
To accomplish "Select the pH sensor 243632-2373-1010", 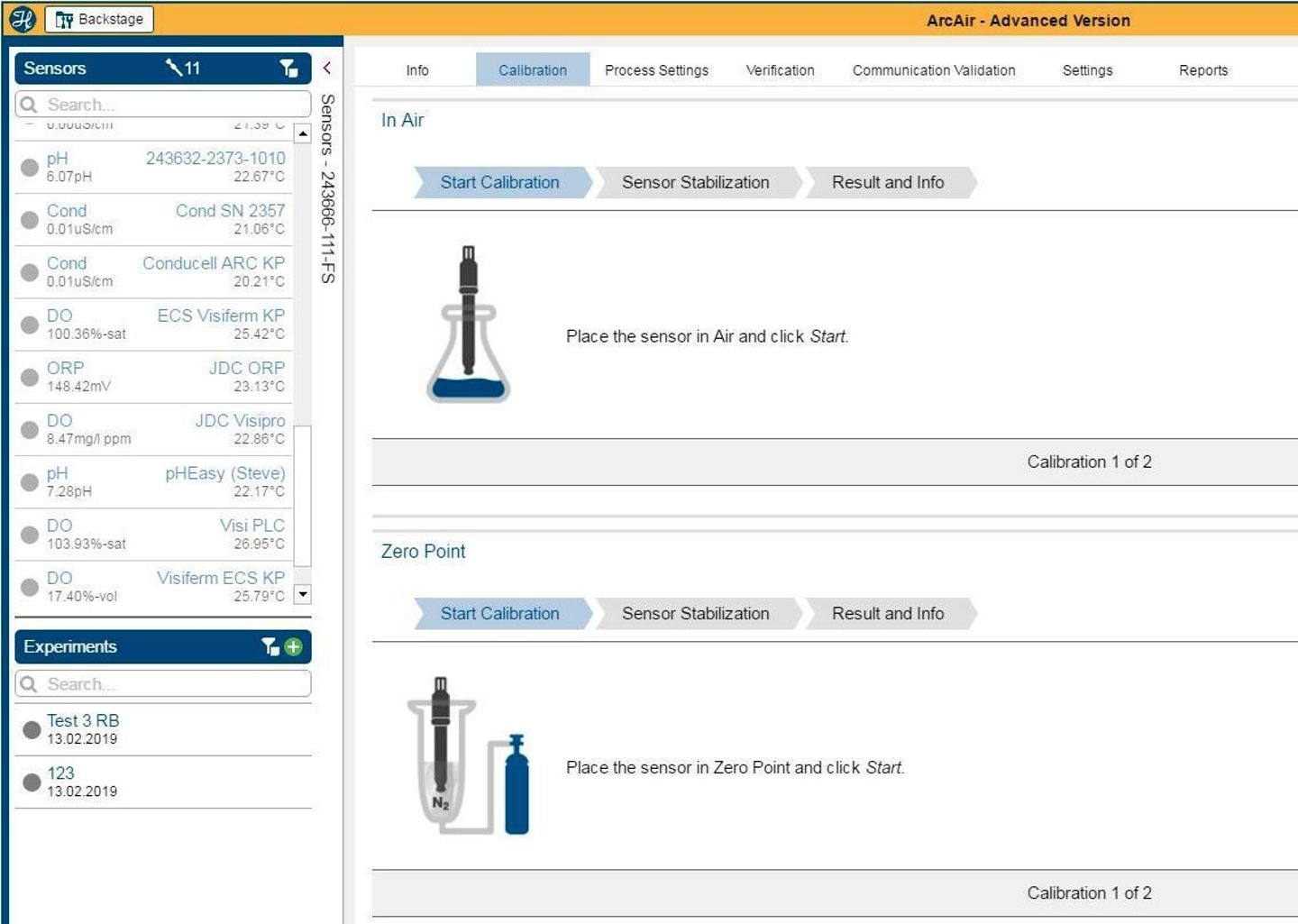I will [x=154, y=167].
